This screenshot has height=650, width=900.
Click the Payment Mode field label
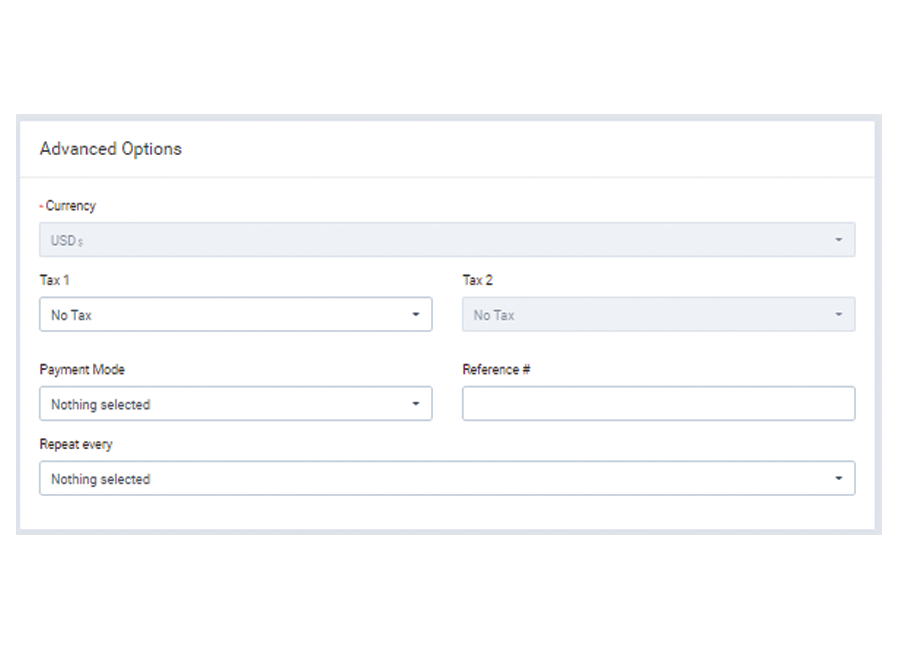point(82,370)
